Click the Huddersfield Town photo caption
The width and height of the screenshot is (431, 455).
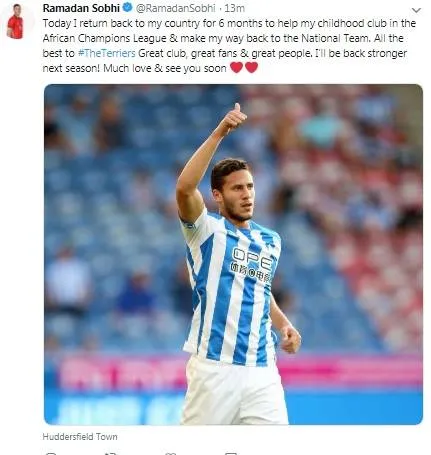(x=80, y=437)
